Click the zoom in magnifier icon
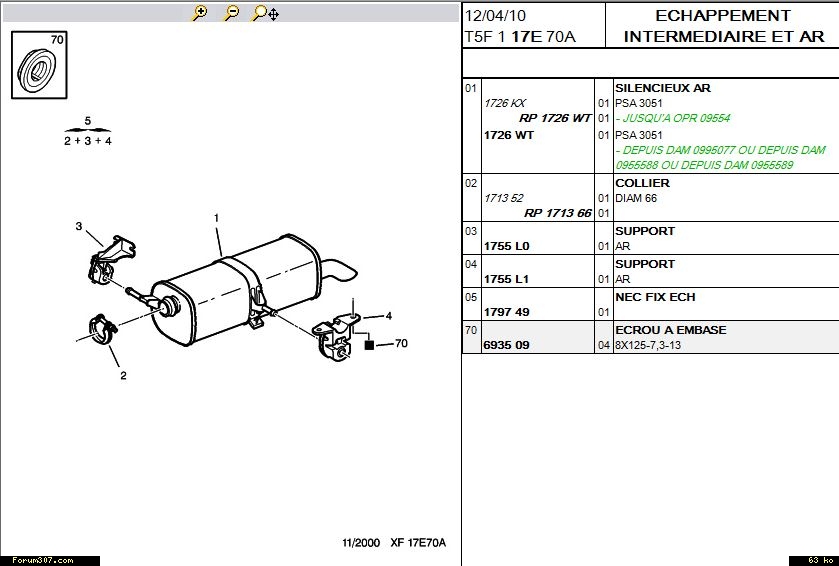839x566 pixels. point(200,13)
